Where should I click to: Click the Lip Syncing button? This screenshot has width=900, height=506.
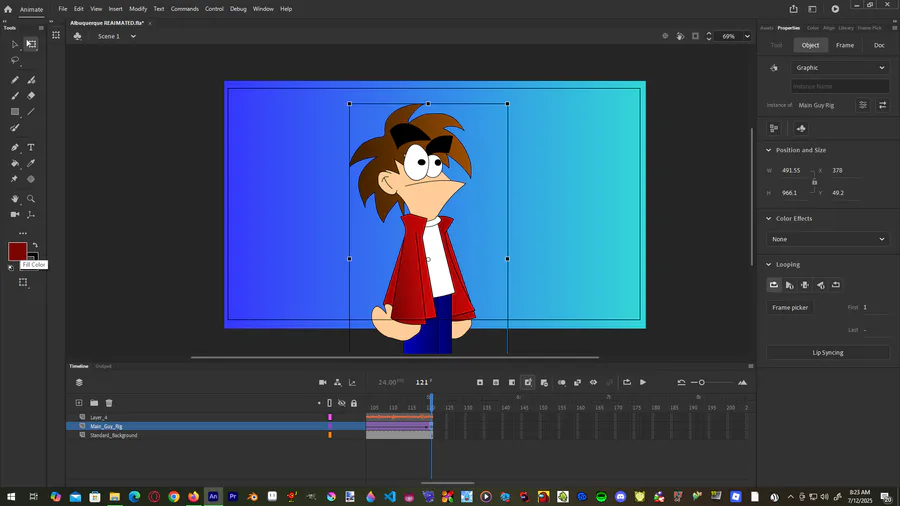coord(828,353)
